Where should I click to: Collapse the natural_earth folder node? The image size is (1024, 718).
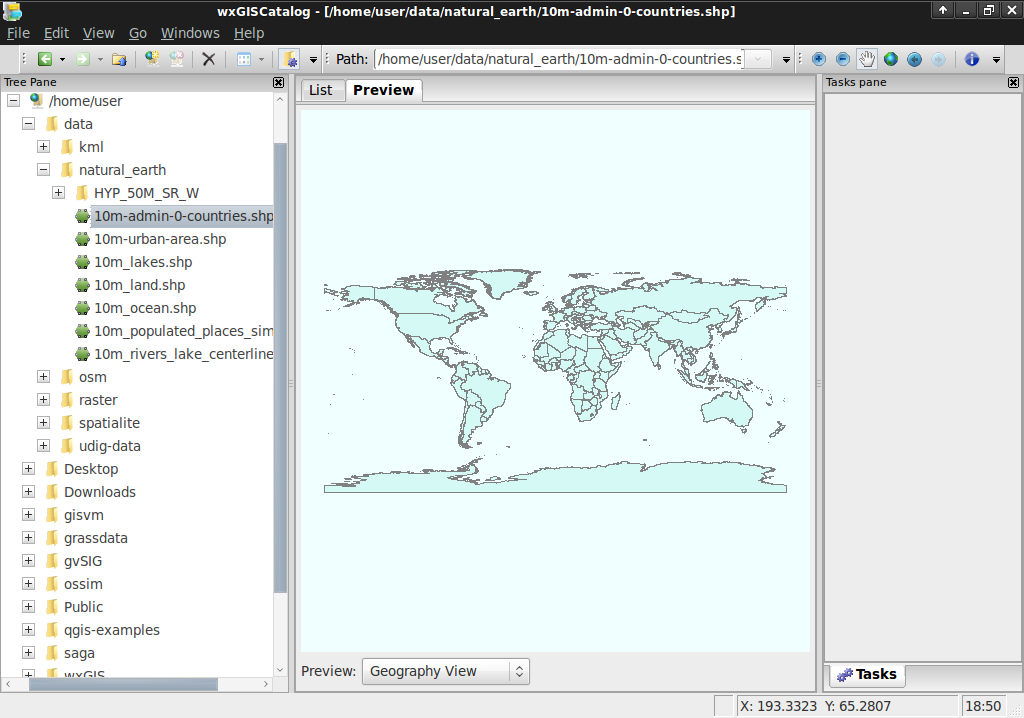tap(43, 169)
